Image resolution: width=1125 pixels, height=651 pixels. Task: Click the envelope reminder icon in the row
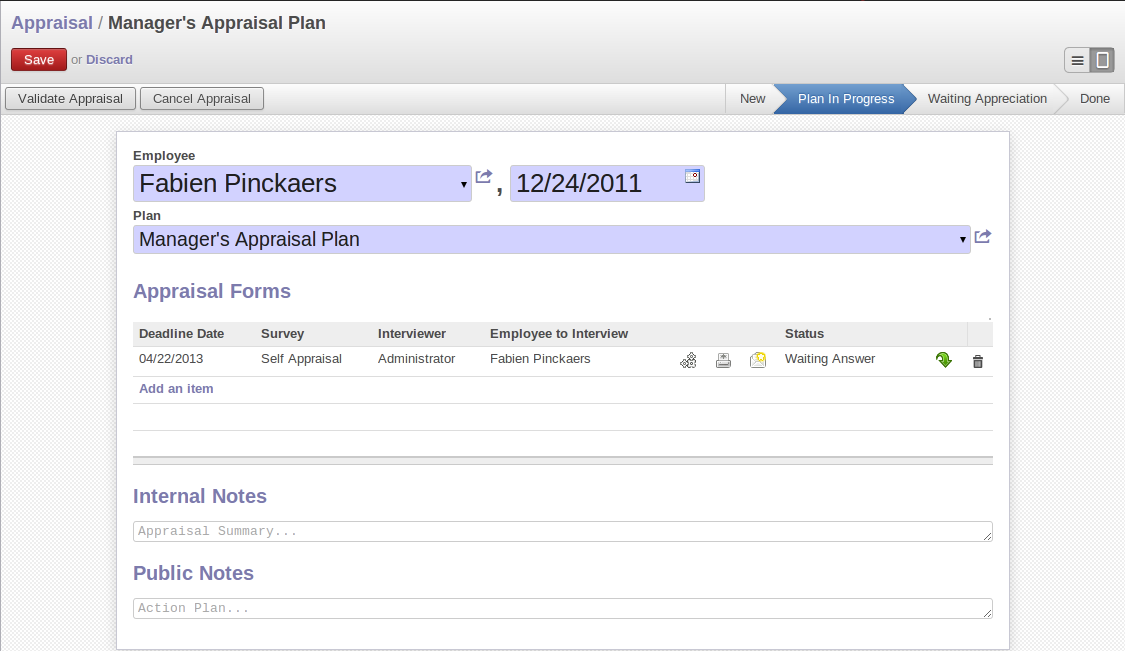pos(758,360)
